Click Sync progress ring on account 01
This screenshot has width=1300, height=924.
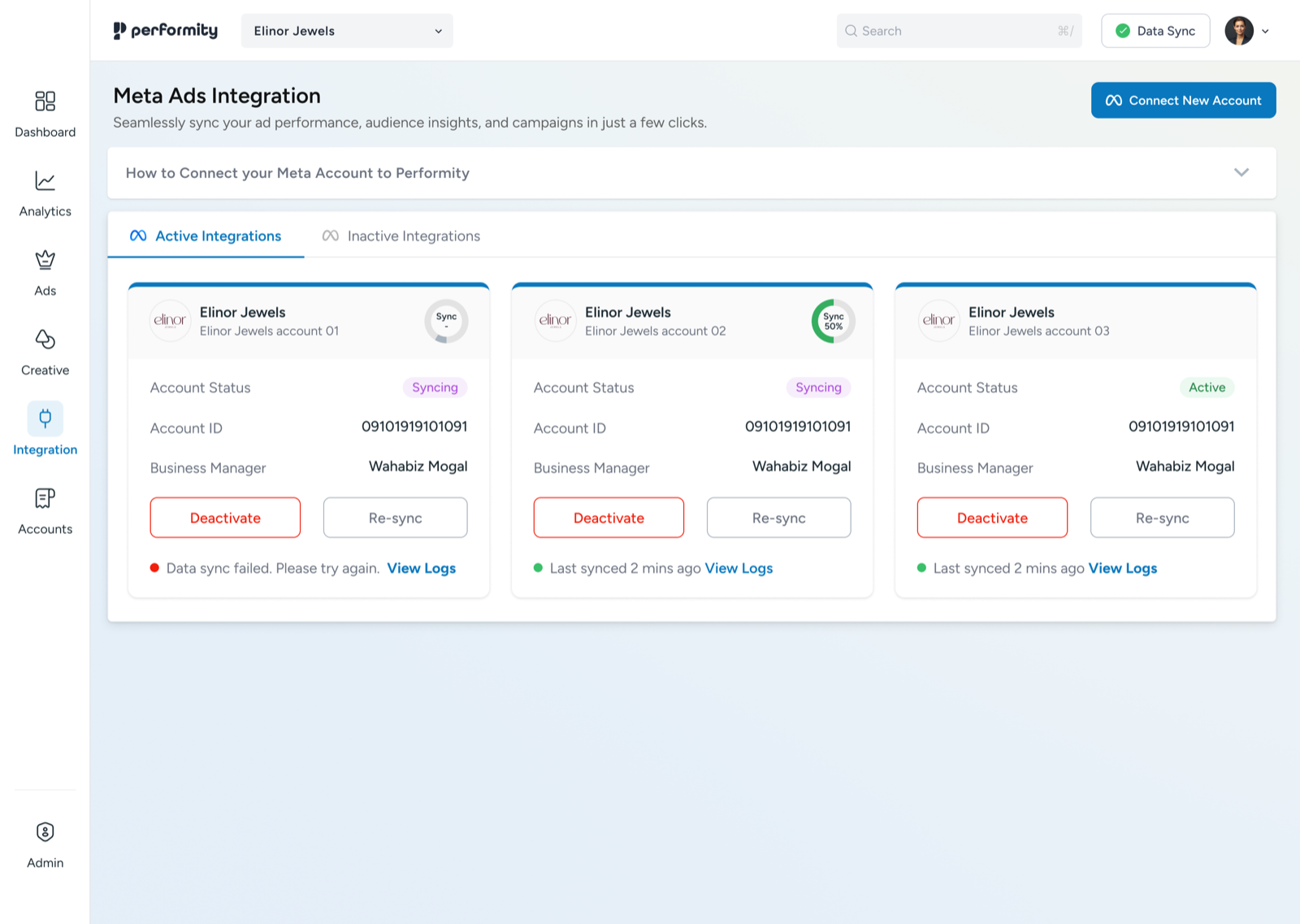coord(446,321)
